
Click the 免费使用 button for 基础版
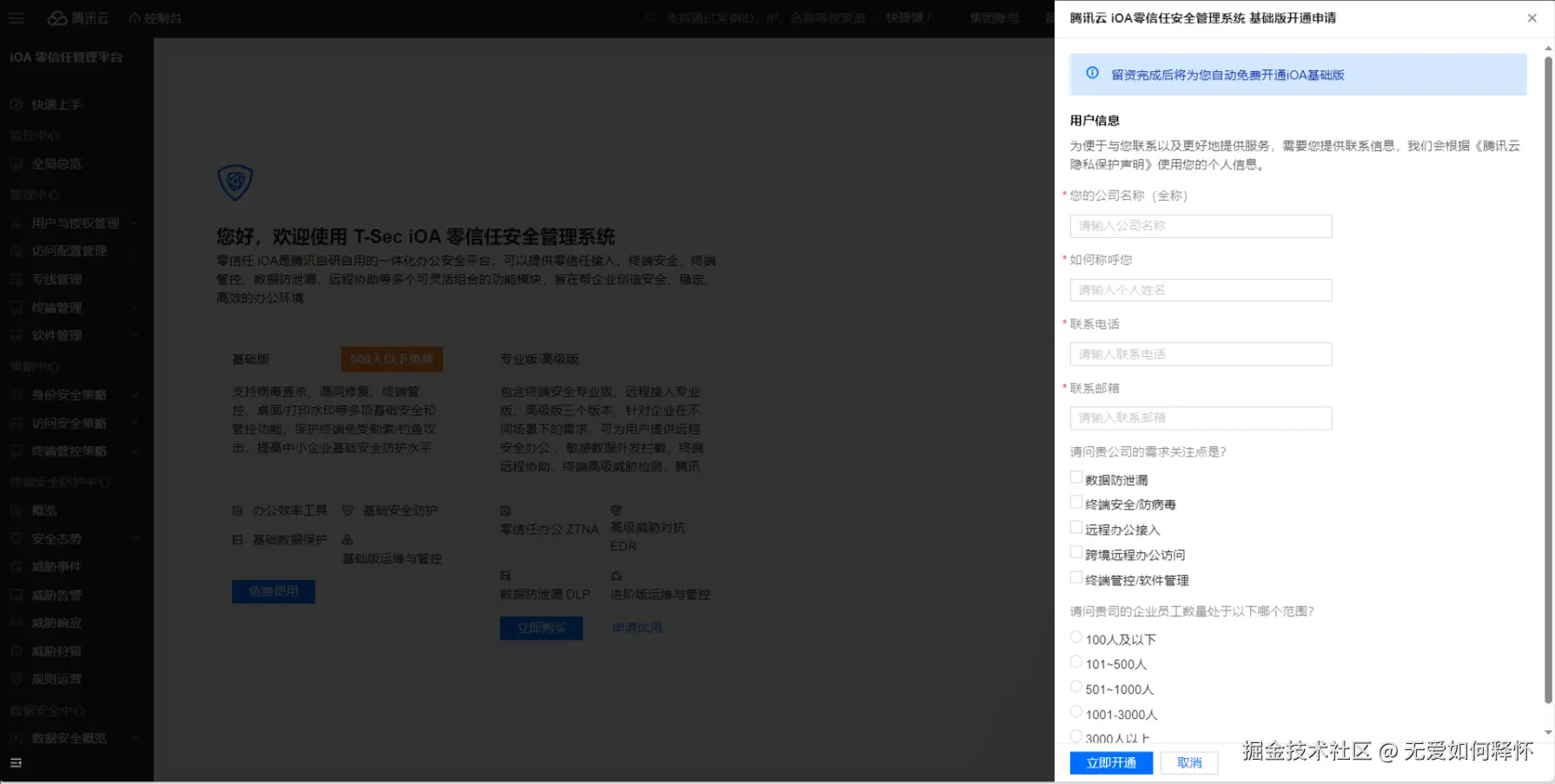click(x=274, y=591)
